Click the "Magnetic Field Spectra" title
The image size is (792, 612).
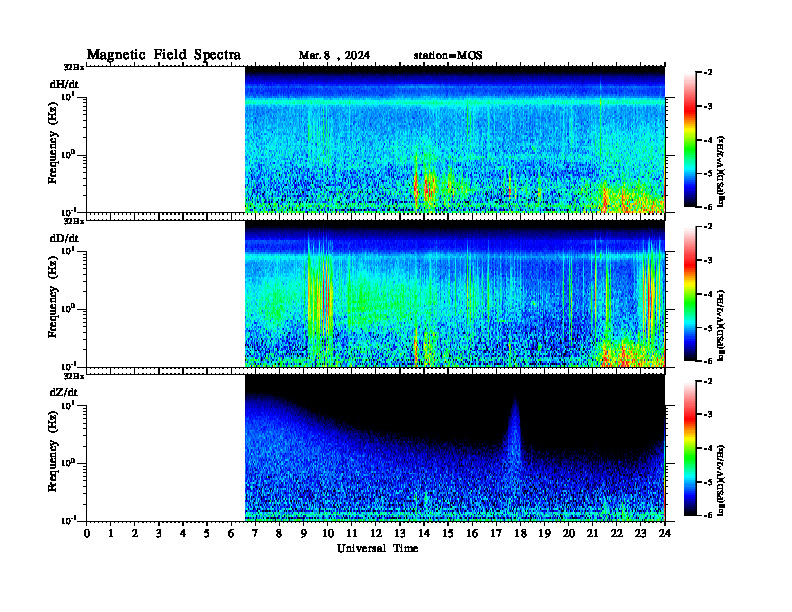click(164, 55)
